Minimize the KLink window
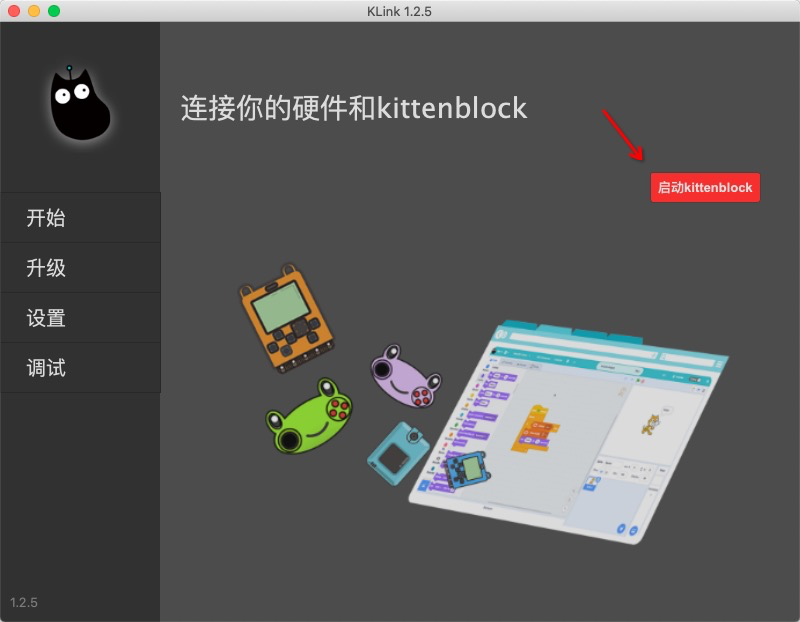This screenshot has width=800, height=622. (x=34, y=11)
